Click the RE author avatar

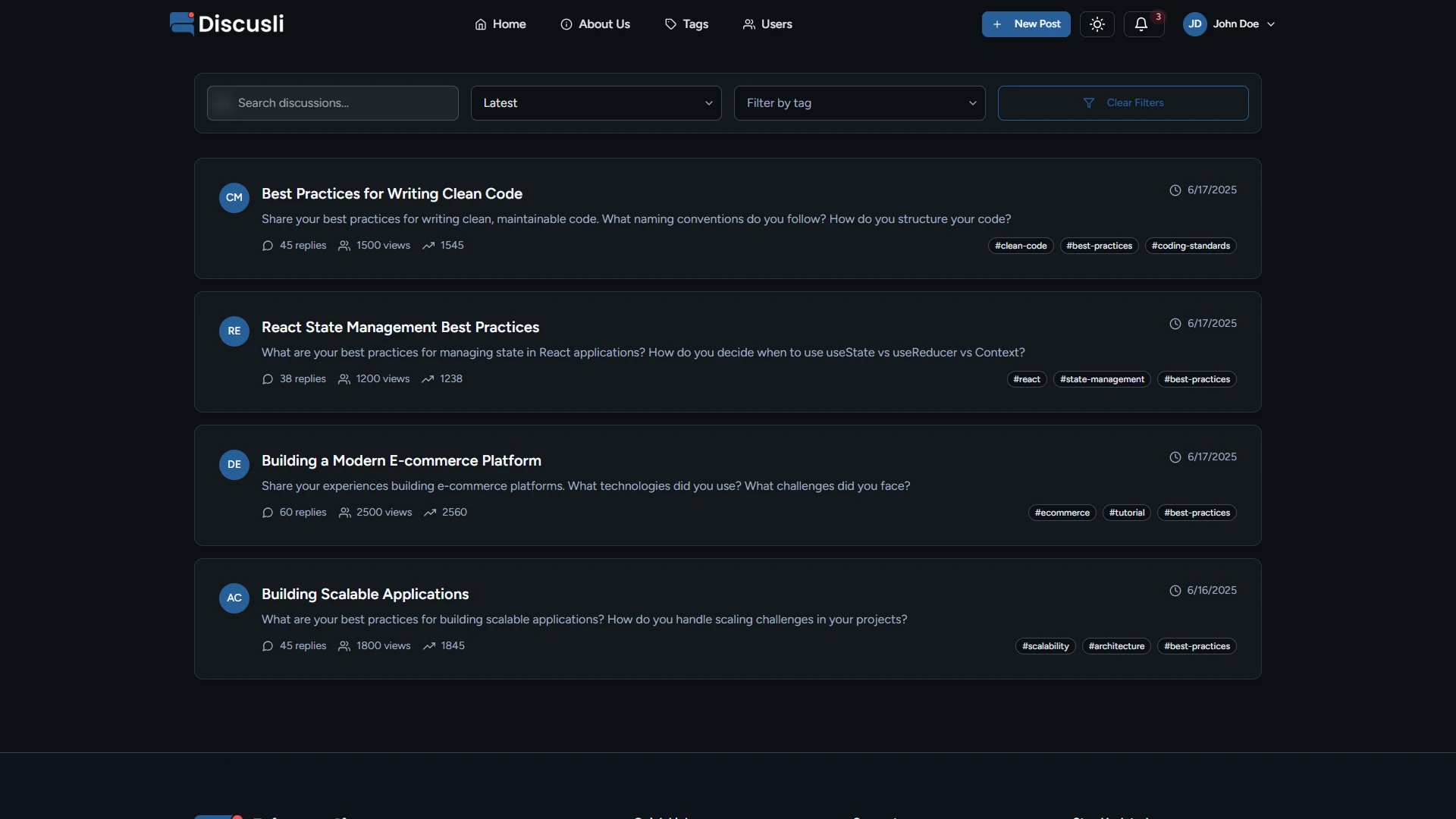[234, 331]
